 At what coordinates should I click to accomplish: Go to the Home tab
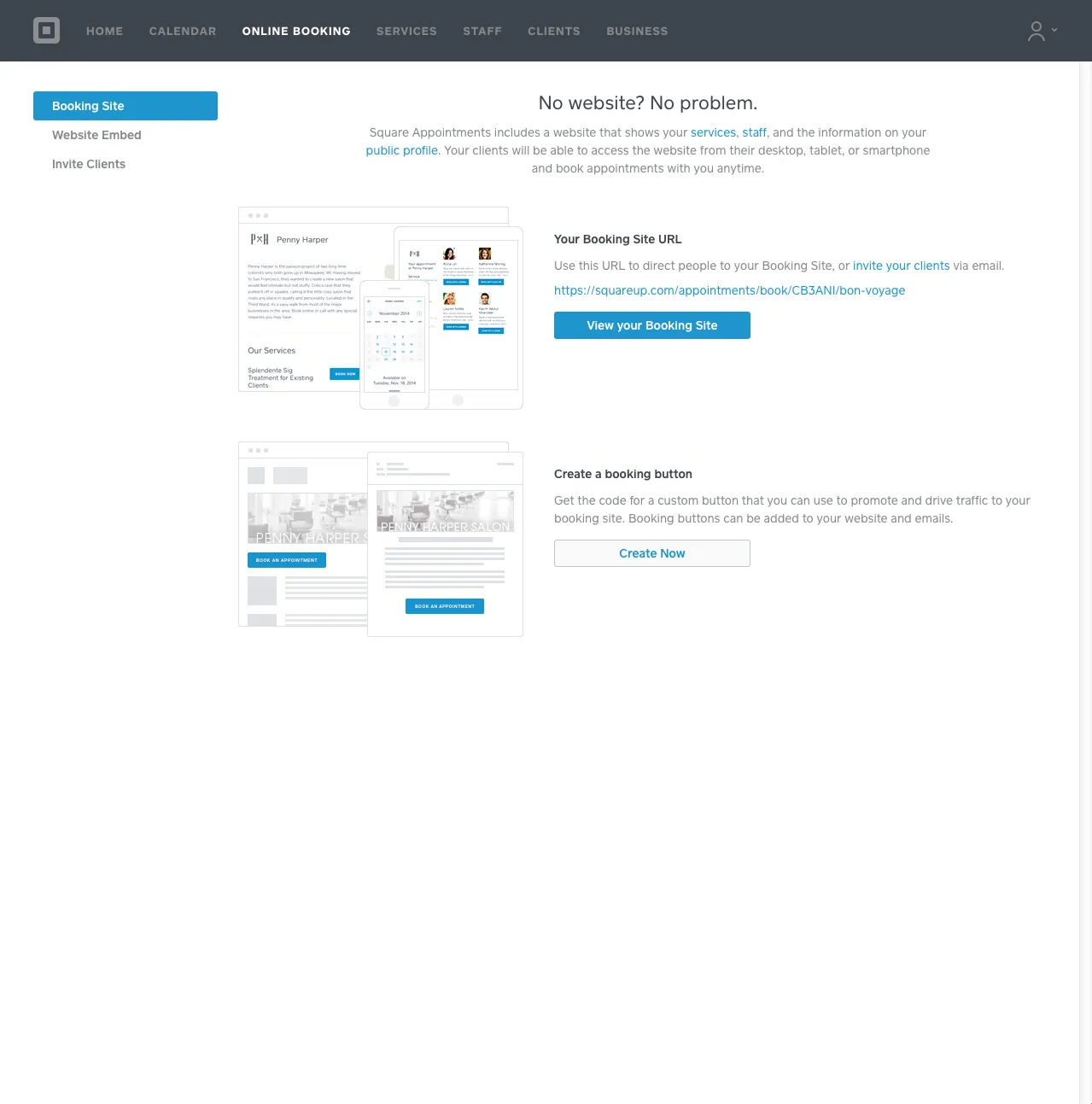(x=104, y=31)
